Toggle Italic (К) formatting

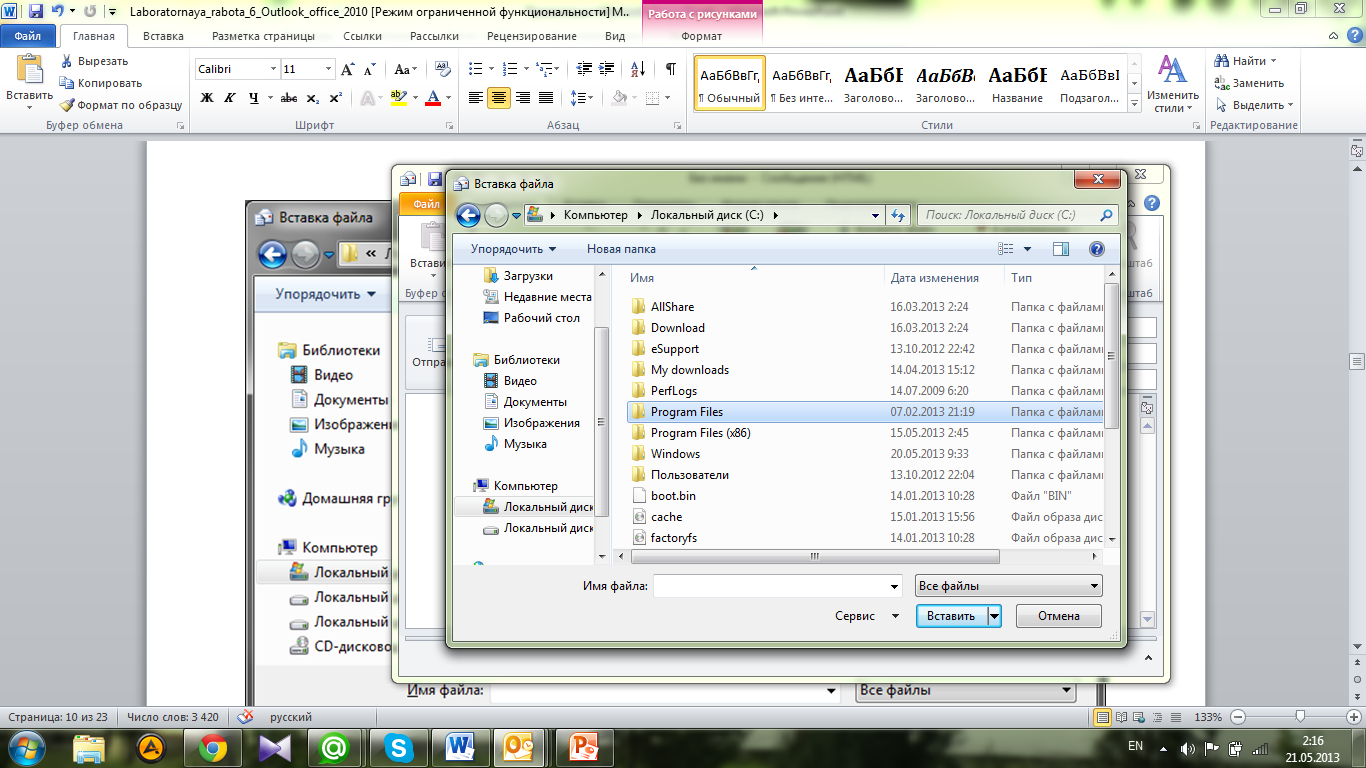(231, 98)
